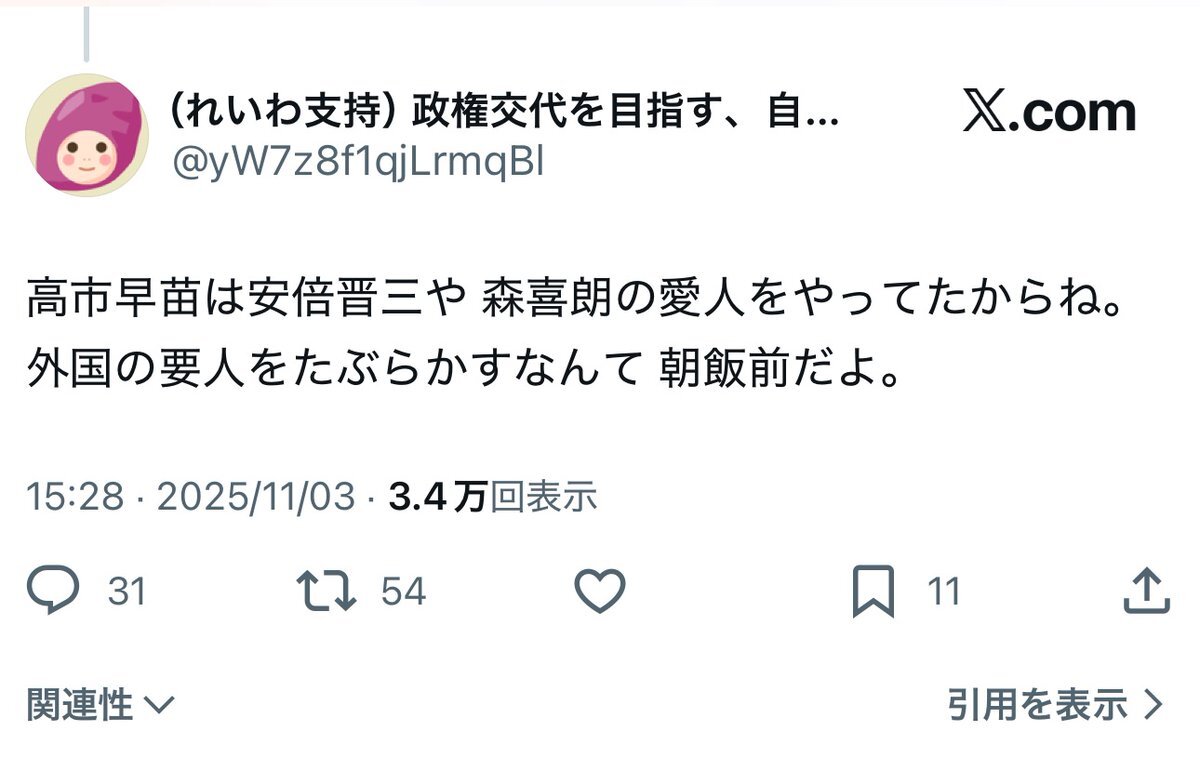The image size is (1200, 758).
Task: Click the repost count 54
Action: 404,592
